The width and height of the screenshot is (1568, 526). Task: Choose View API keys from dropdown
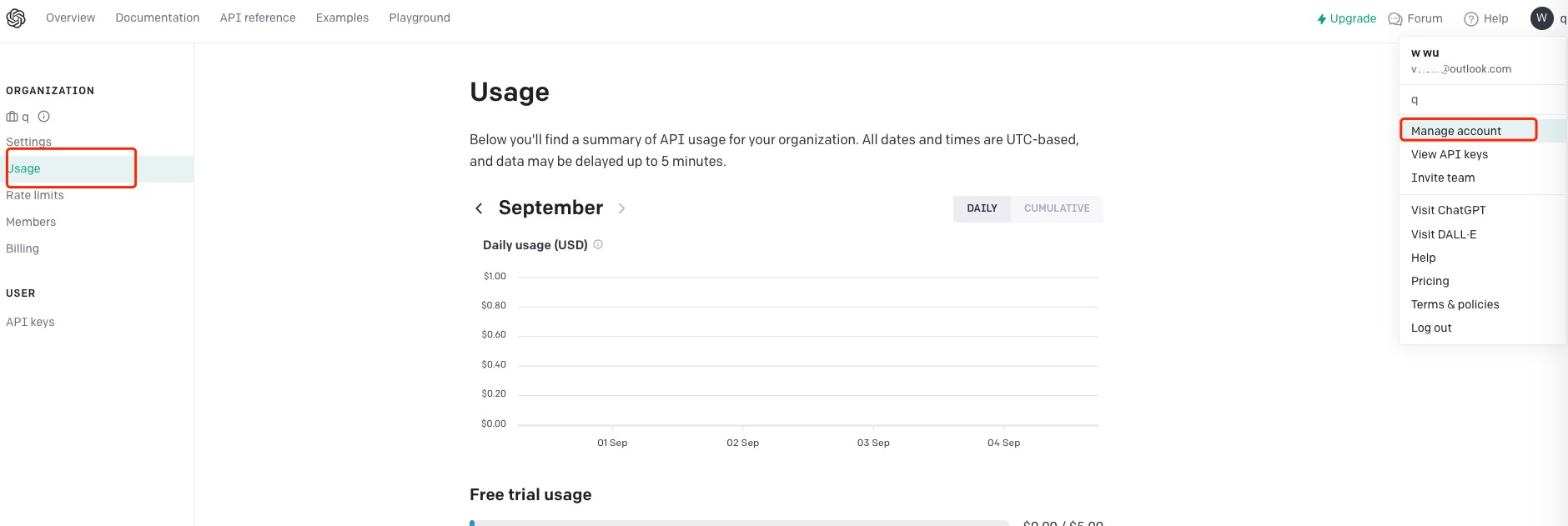[x=1449, y=154]
